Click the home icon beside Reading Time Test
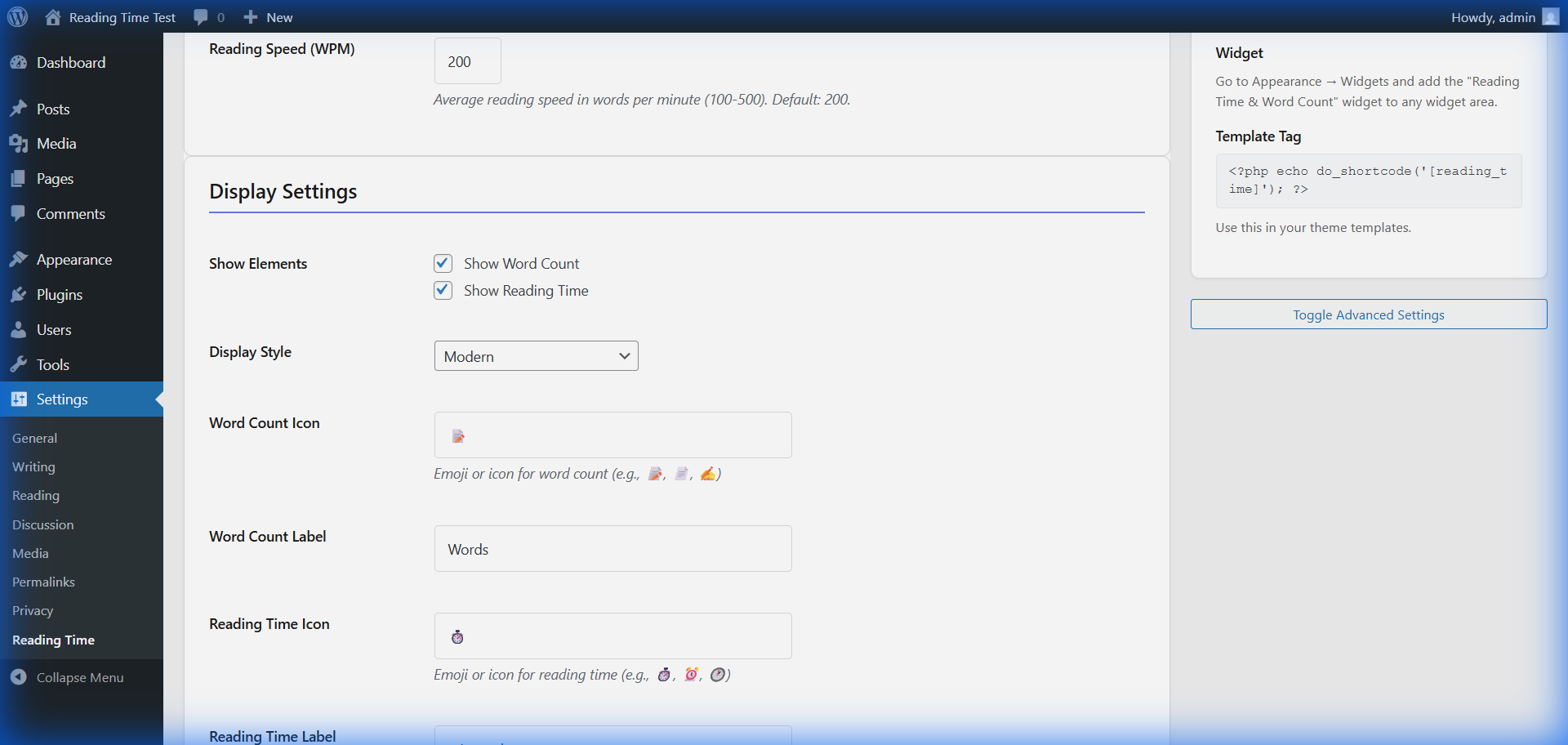Image resolution: width=1568 pixels, height=745 pixels. 53,17
